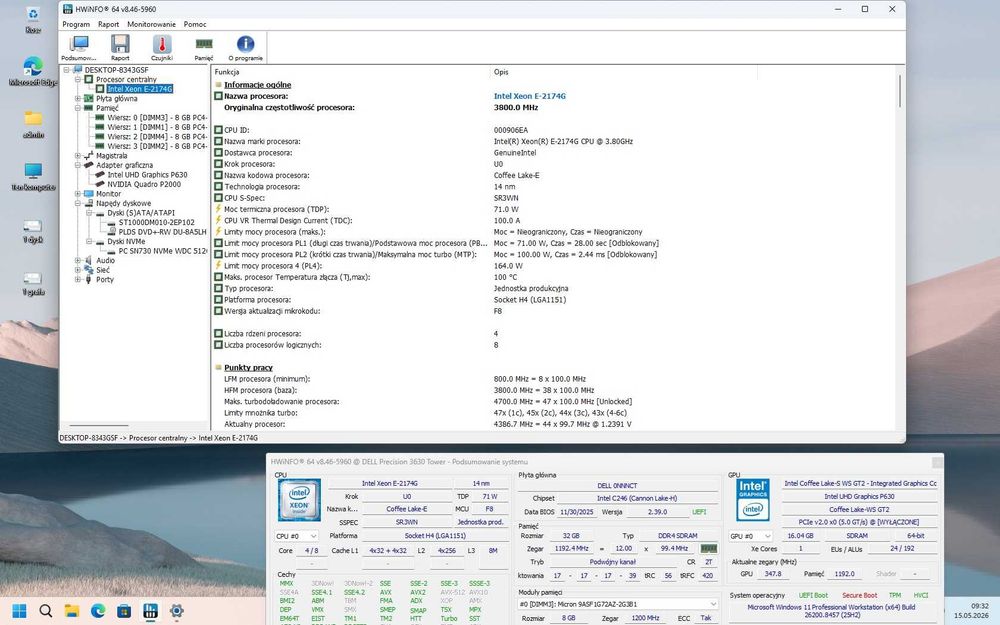Click the Pamięć RAM module toolbar icon
1000x625 pixels.
click(x=204, y=43)
